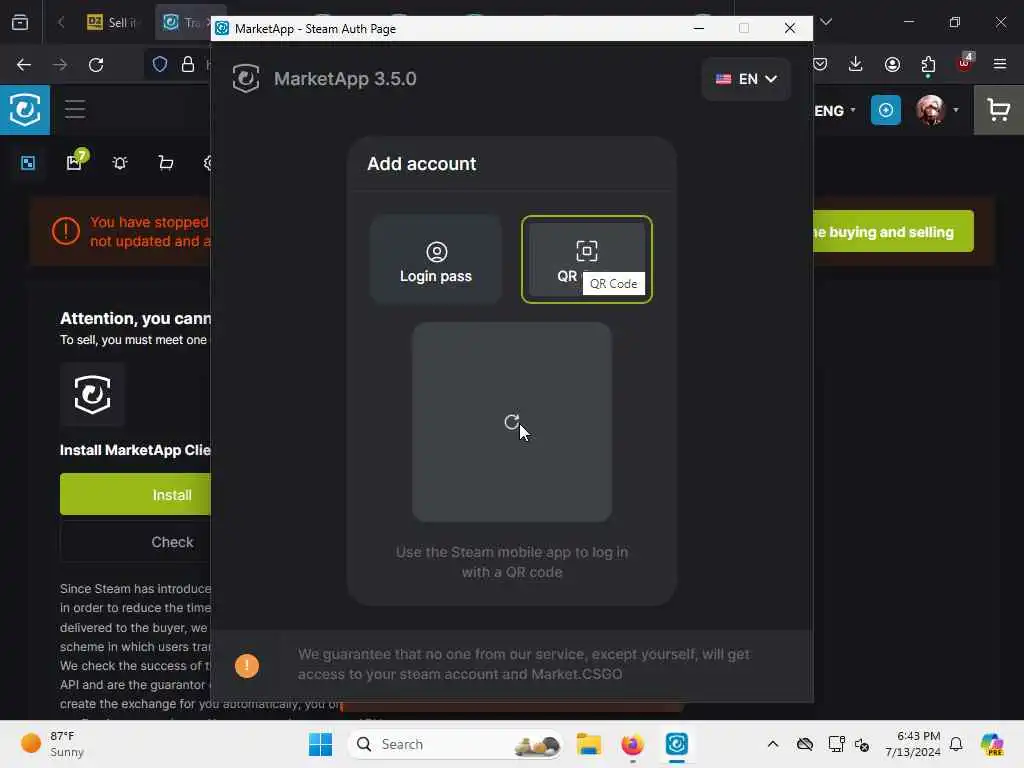Screen dimensions: 1024x768
Task: Click the Market.CSGO site logo
Action: point(25,109)
